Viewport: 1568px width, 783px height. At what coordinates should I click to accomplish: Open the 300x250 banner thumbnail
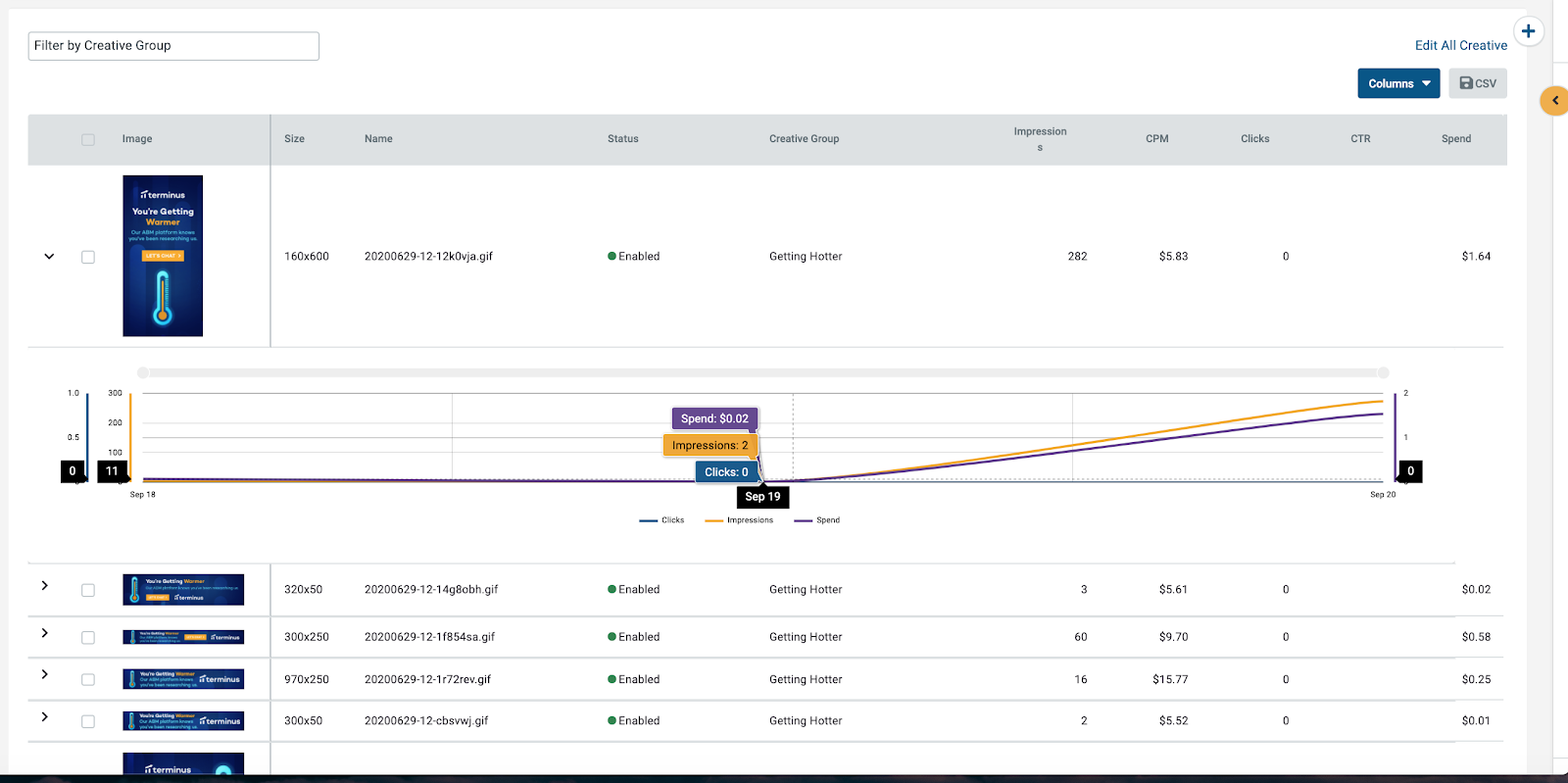point(183,637)
